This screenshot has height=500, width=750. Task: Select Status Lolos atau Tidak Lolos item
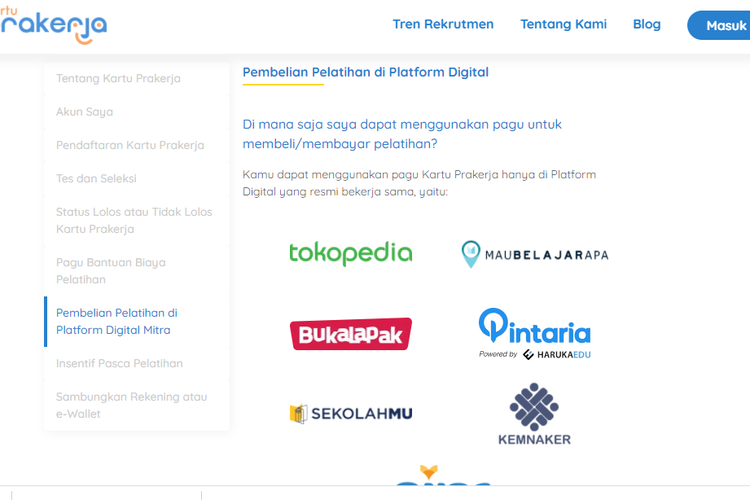click(x=136, y=221)
